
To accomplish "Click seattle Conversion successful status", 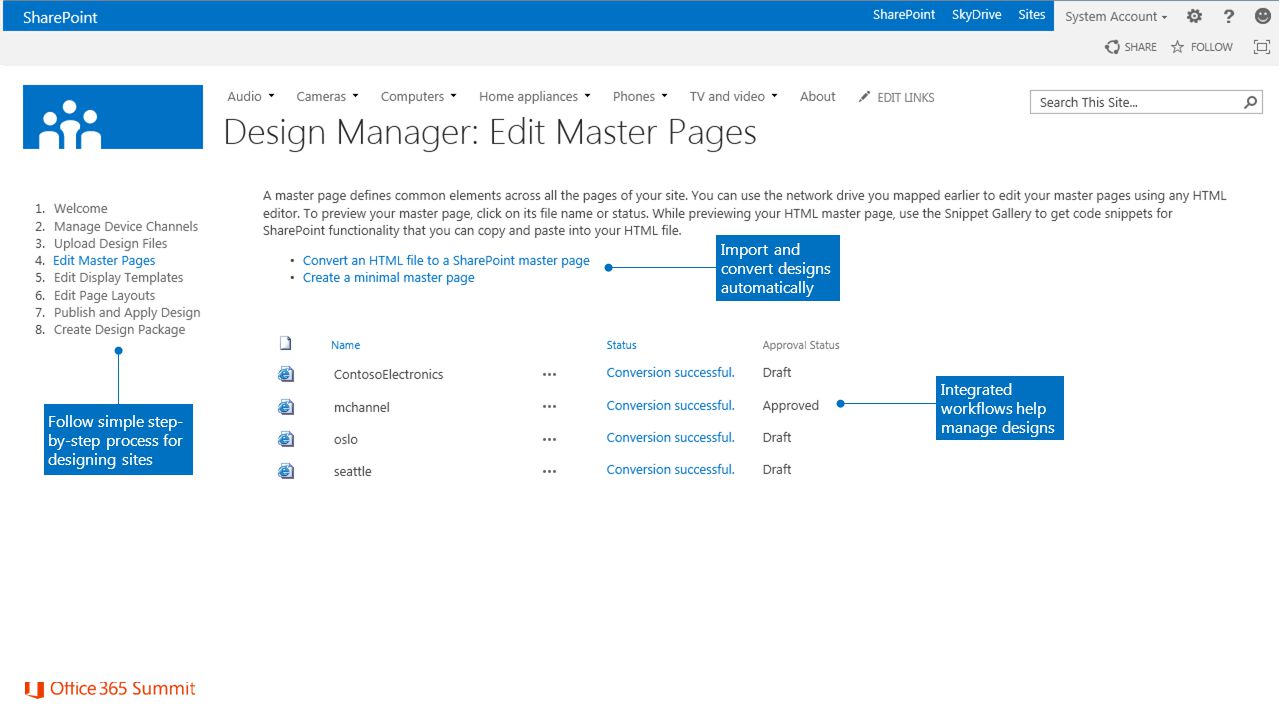I will pyautogui.click(x=670, y=469).
